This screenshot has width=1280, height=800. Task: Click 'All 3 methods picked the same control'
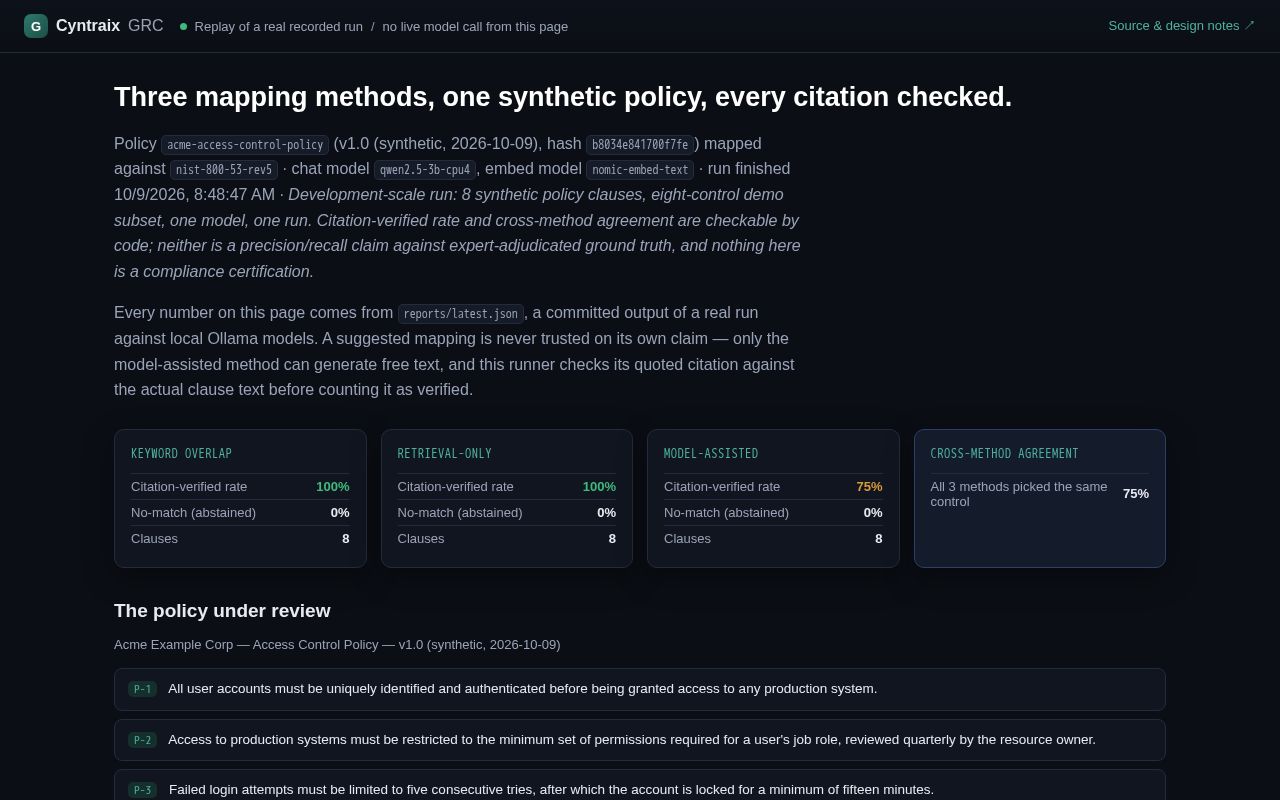(1019, 494)
